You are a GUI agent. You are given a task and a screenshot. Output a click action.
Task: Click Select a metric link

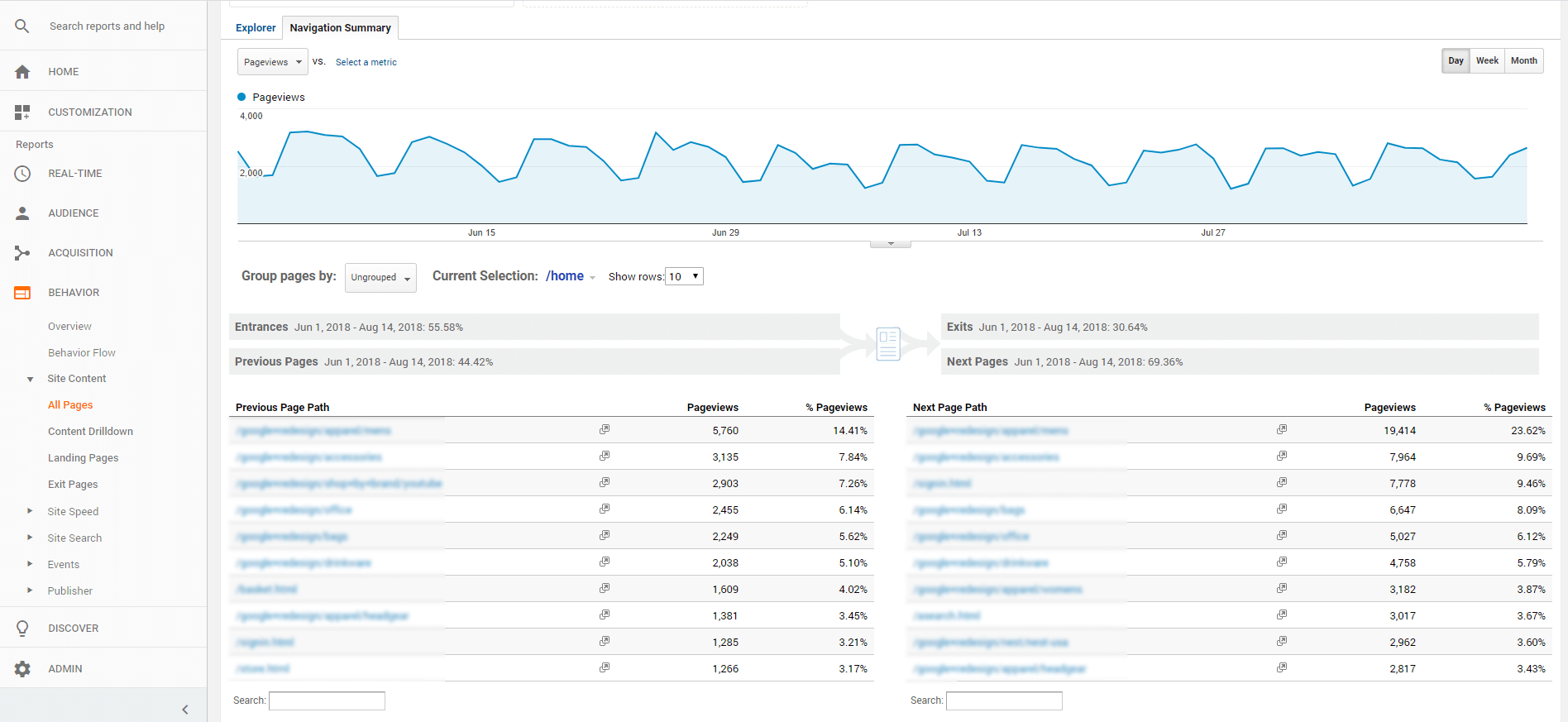[366, 63]
